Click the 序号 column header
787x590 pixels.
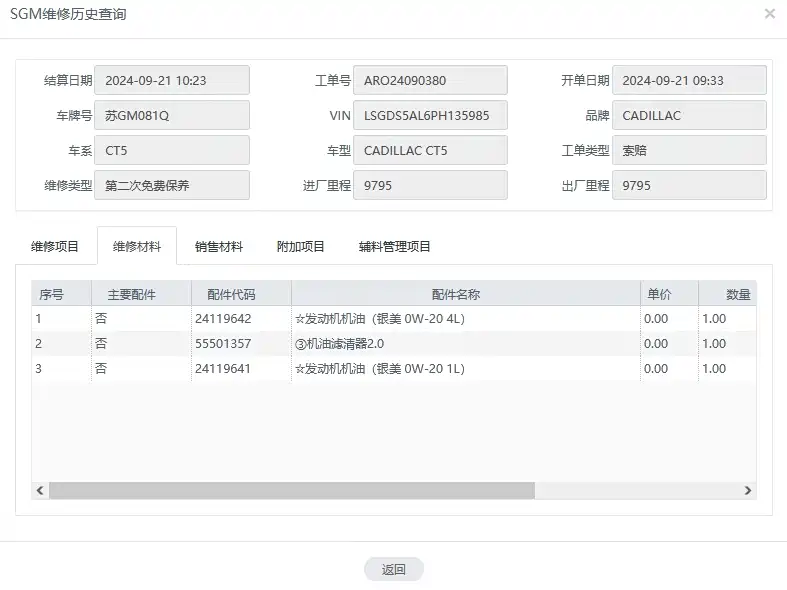point(61,294)
